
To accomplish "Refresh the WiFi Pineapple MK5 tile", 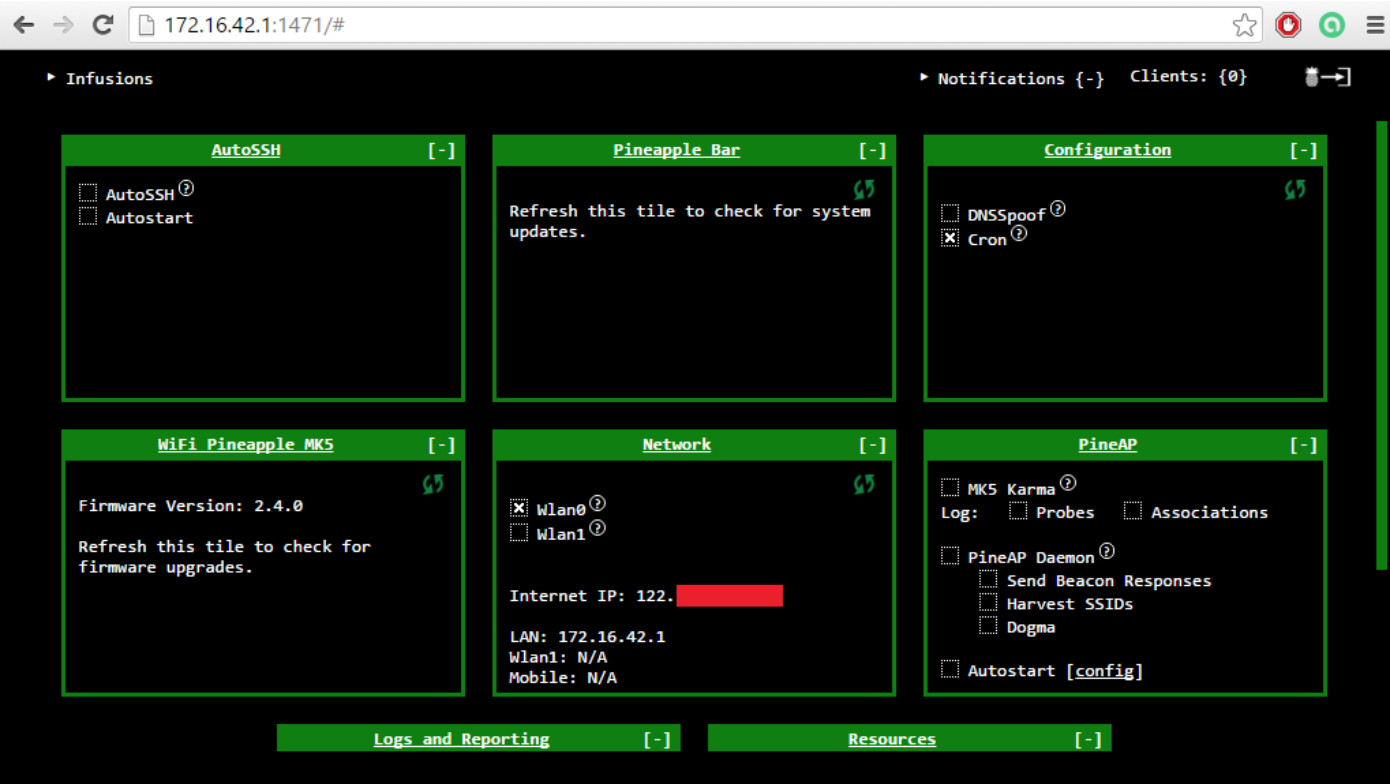I will [x=433, y=484].
